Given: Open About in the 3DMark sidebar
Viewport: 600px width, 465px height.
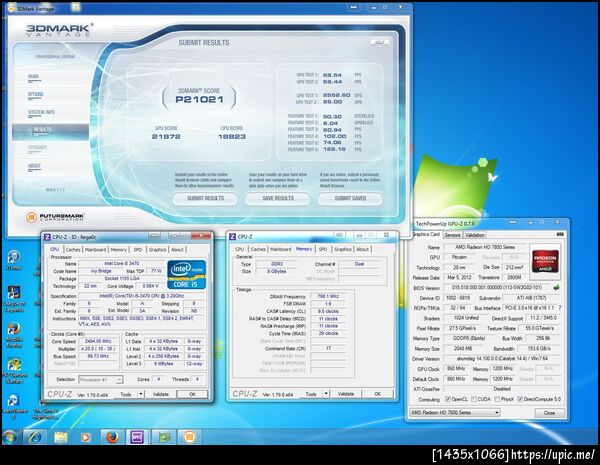Looking at the screenshot, I should coord(34,166).
